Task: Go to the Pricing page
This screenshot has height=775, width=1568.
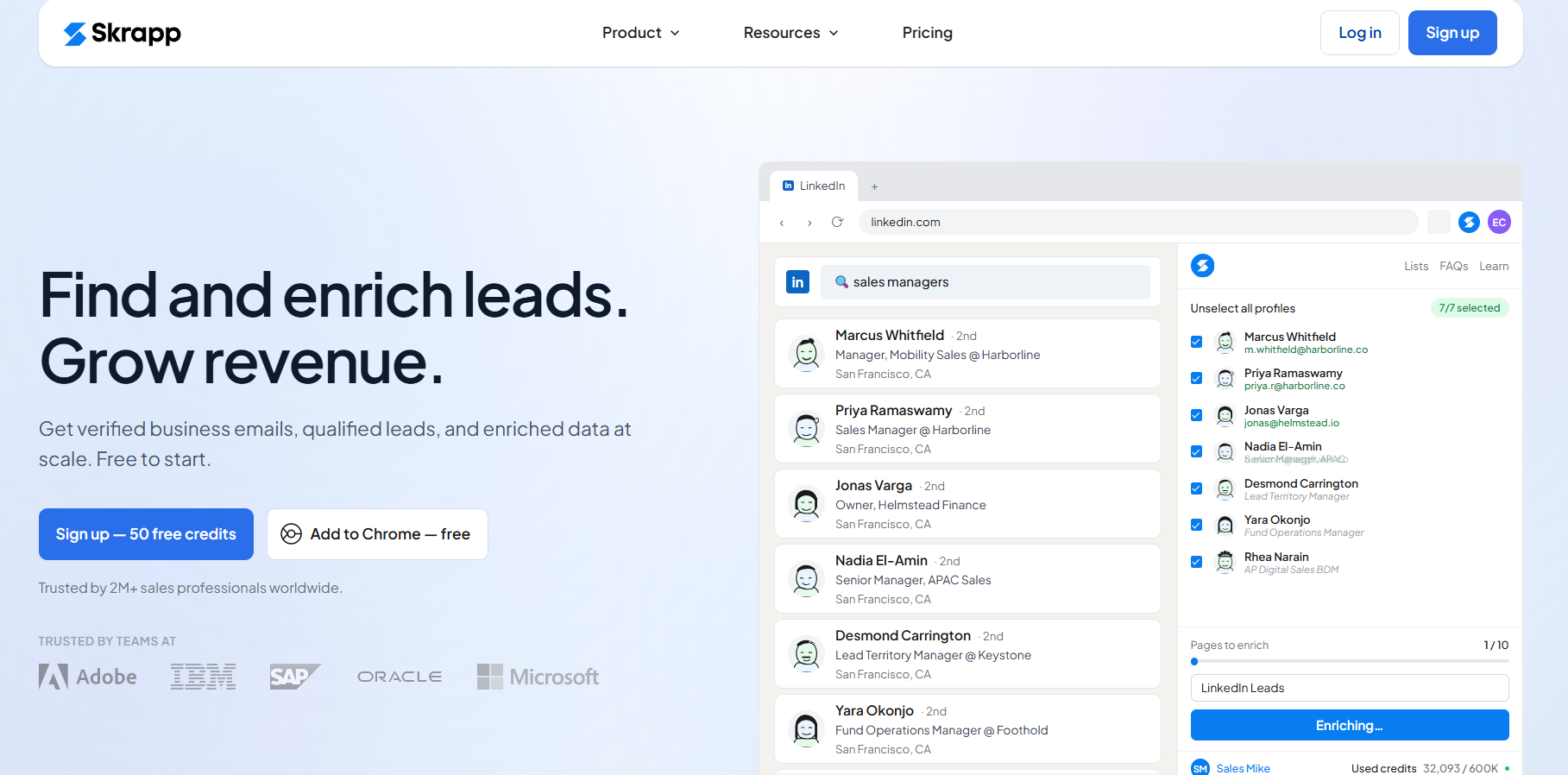Action: [x=928, y=33]
